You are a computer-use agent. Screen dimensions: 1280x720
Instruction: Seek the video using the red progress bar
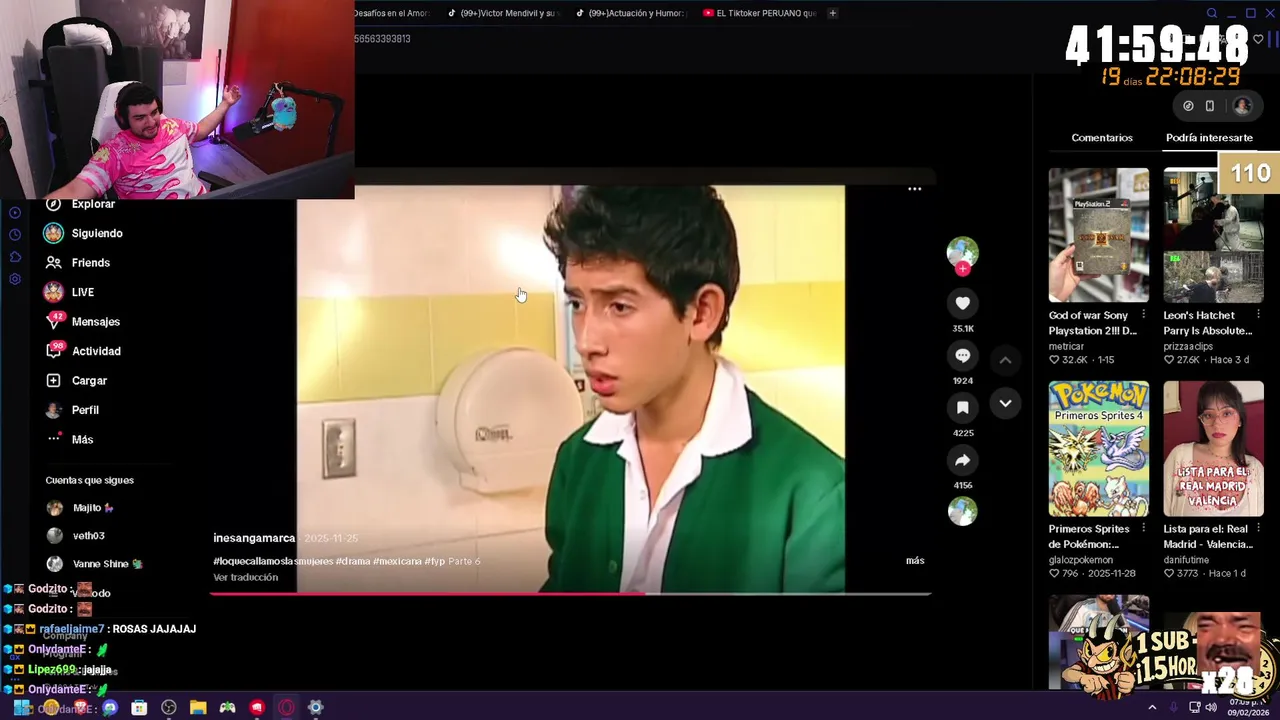coord(570,594)
